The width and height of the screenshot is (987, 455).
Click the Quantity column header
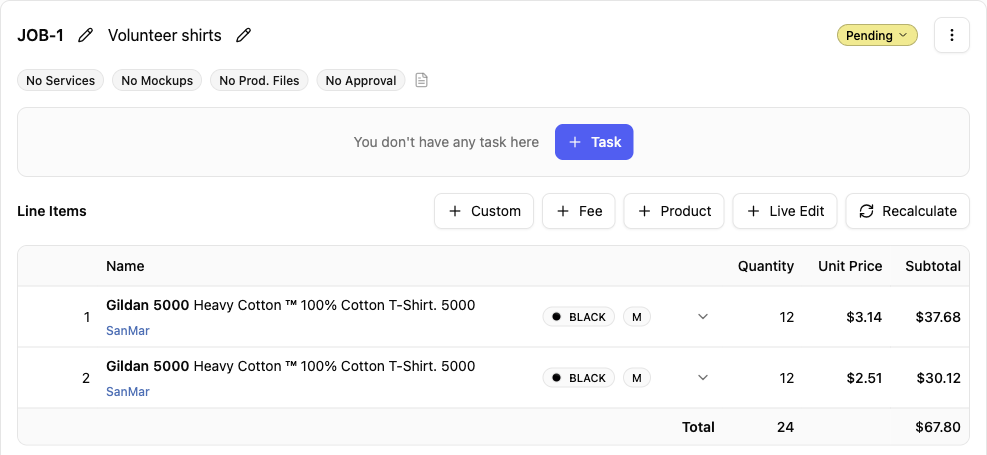(765, 266)
